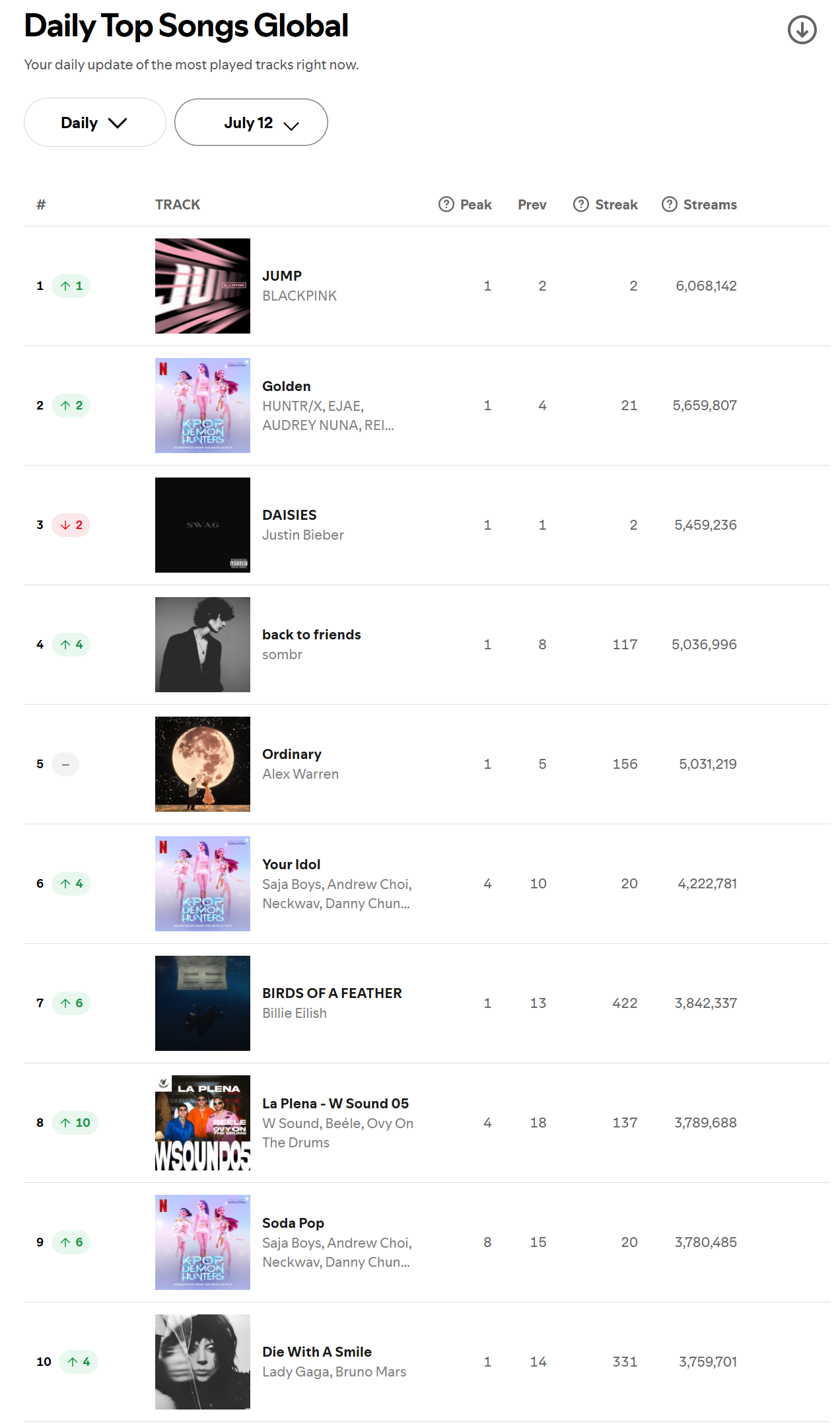Screen dimensions: 840x1428
Task: Expand the July 12 date picker
Action: [251, 122]
